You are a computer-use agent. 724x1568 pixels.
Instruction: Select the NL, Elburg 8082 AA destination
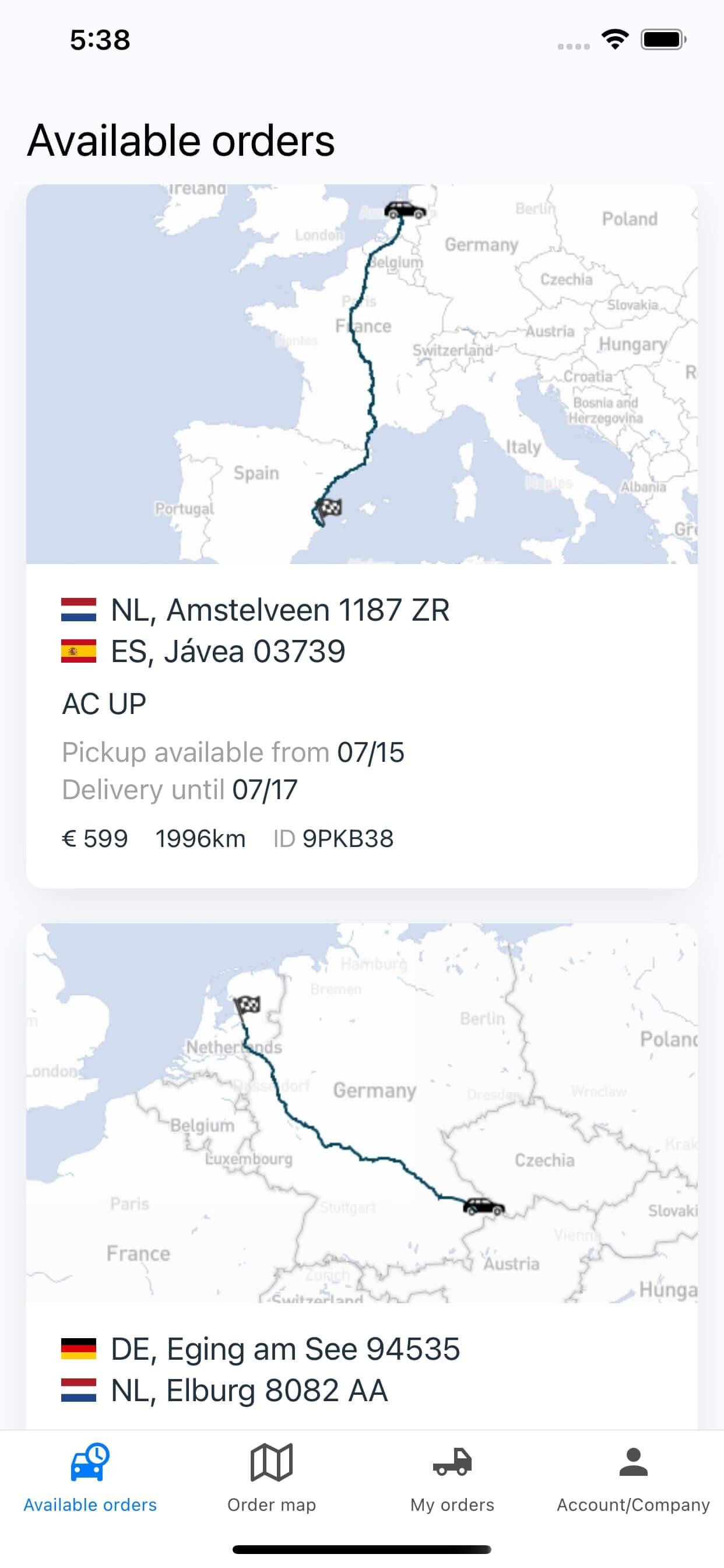[249, 1390]
